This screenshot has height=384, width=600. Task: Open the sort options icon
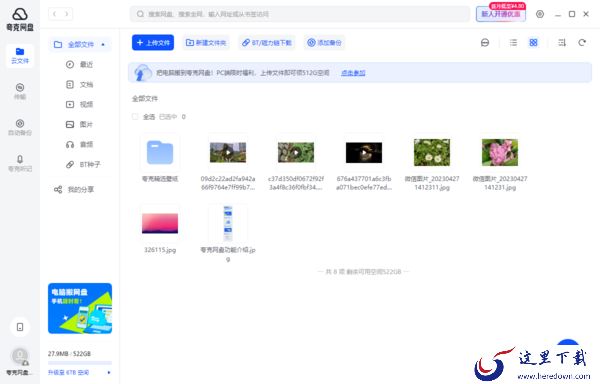point(561,42)
